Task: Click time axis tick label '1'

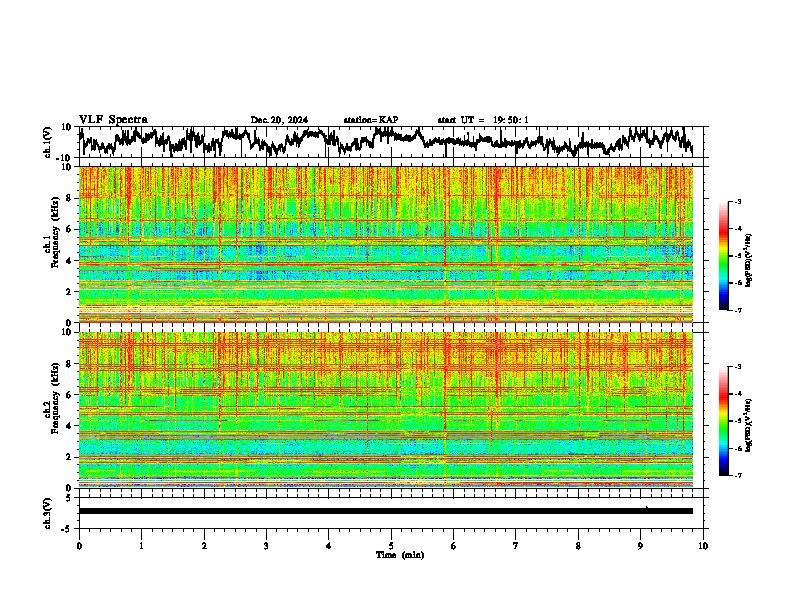Action: click(141, 546)
